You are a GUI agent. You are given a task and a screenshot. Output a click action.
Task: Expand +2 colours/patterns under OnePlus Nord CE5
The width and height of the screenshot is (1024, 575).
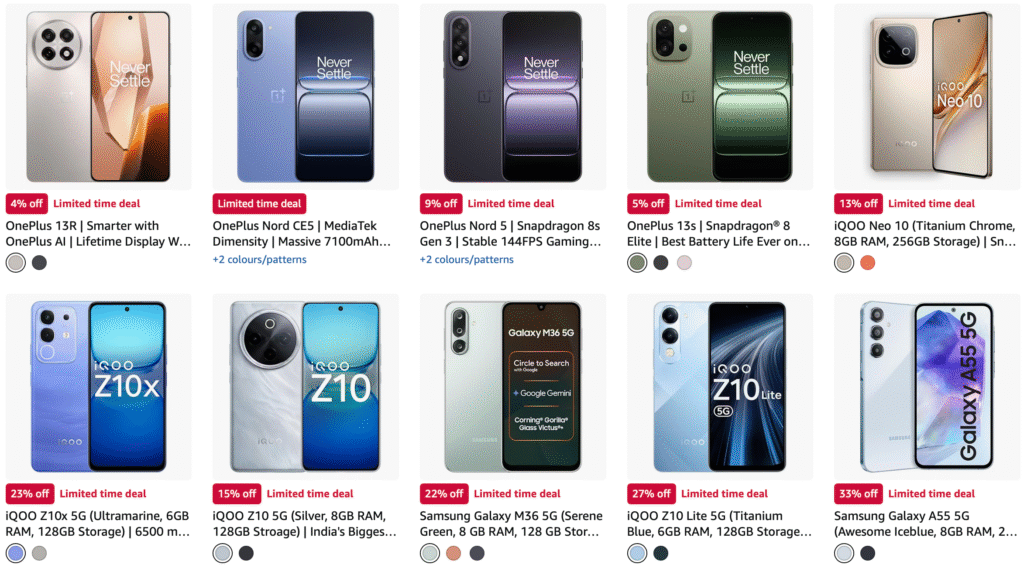coord(259,259)
